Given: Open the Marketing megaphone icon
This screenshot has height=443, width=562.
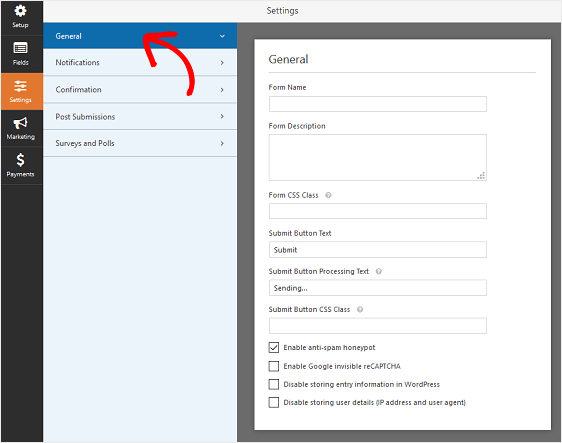Looking at the screenshot, I should [20, 123].
